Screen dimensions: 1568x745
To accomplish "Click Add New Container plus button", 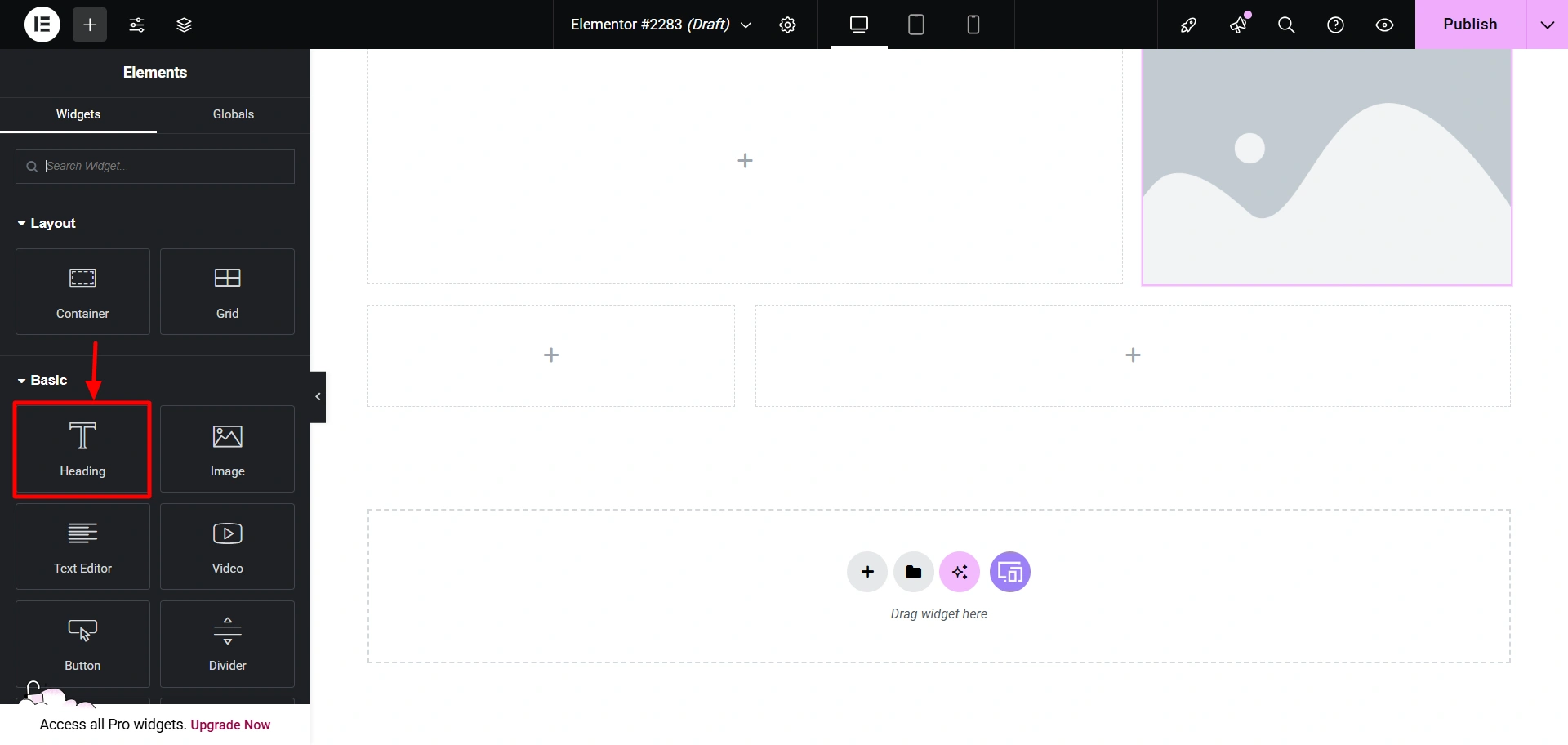I will click(x=867, y=572).
